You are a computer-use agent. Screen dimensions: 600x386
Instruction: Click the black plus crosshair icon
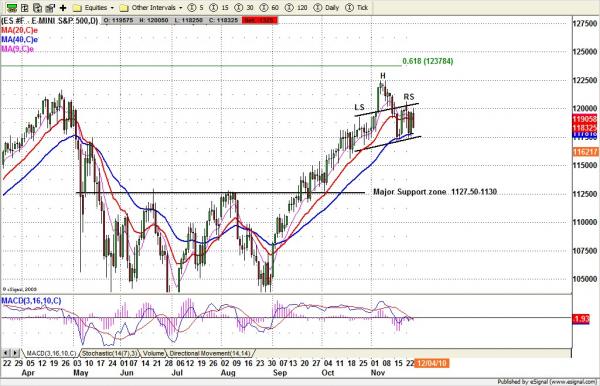(63, 8)
